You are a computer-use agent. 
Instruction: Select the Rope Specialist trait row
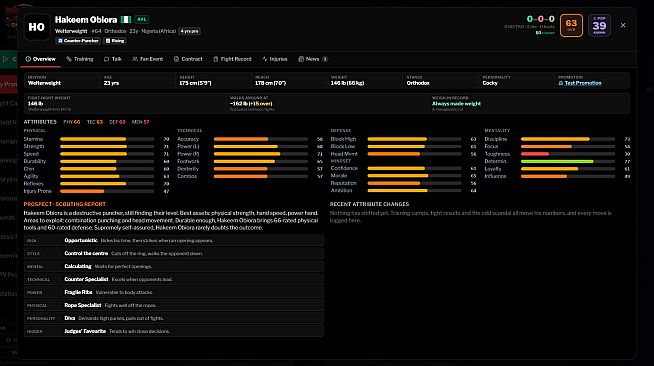pyautogui.click(x=174, y=305)
